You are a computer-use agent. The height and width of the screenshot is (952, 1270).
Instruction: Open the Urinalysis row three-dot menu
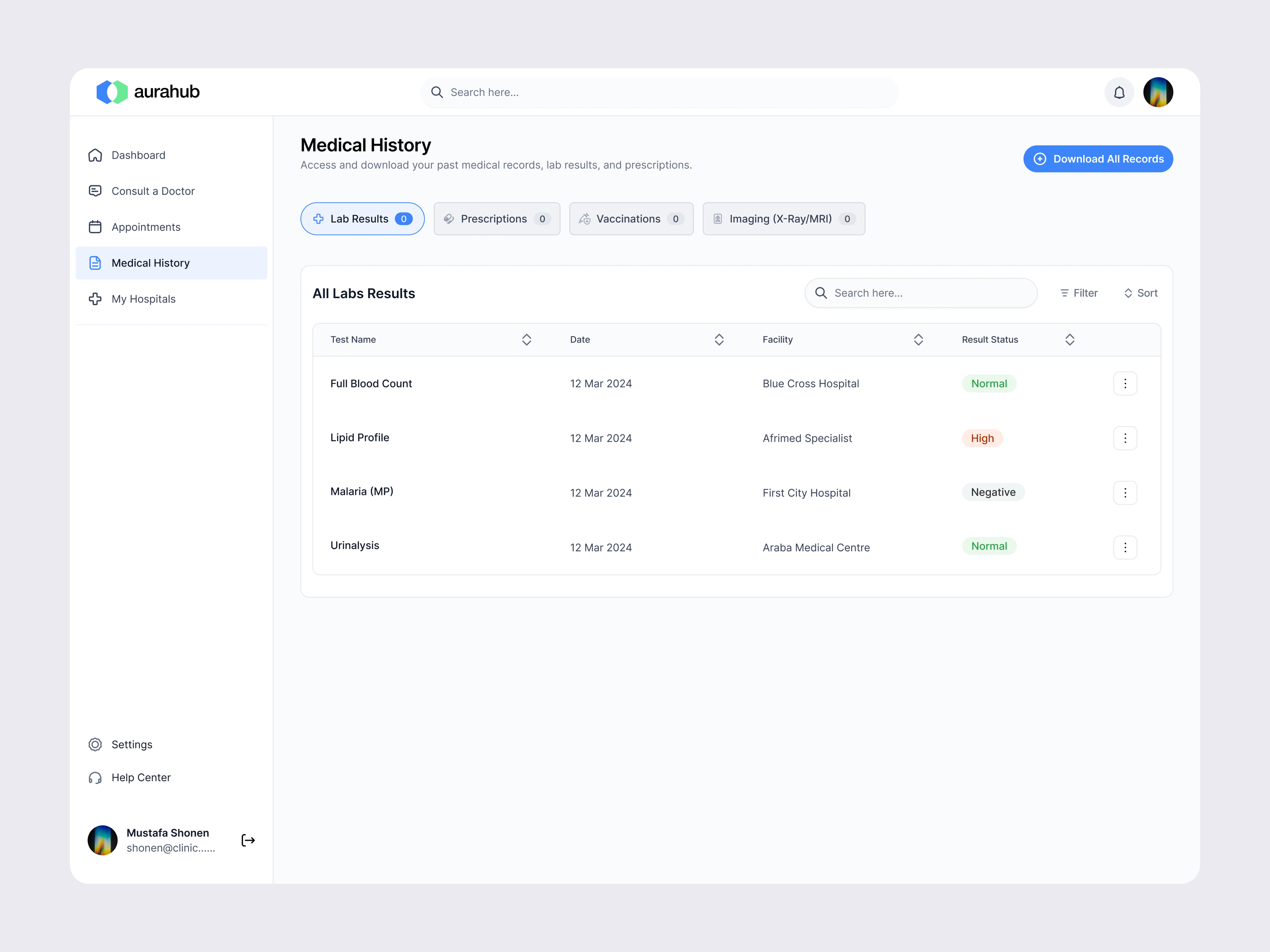tap(1125, 547)
